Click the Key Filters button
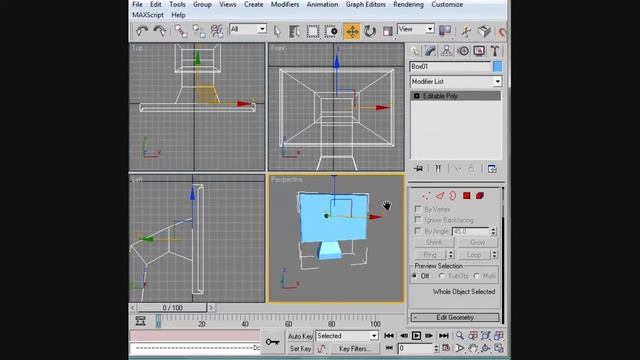This screenshot has width=640, height=360. (354, 349)
